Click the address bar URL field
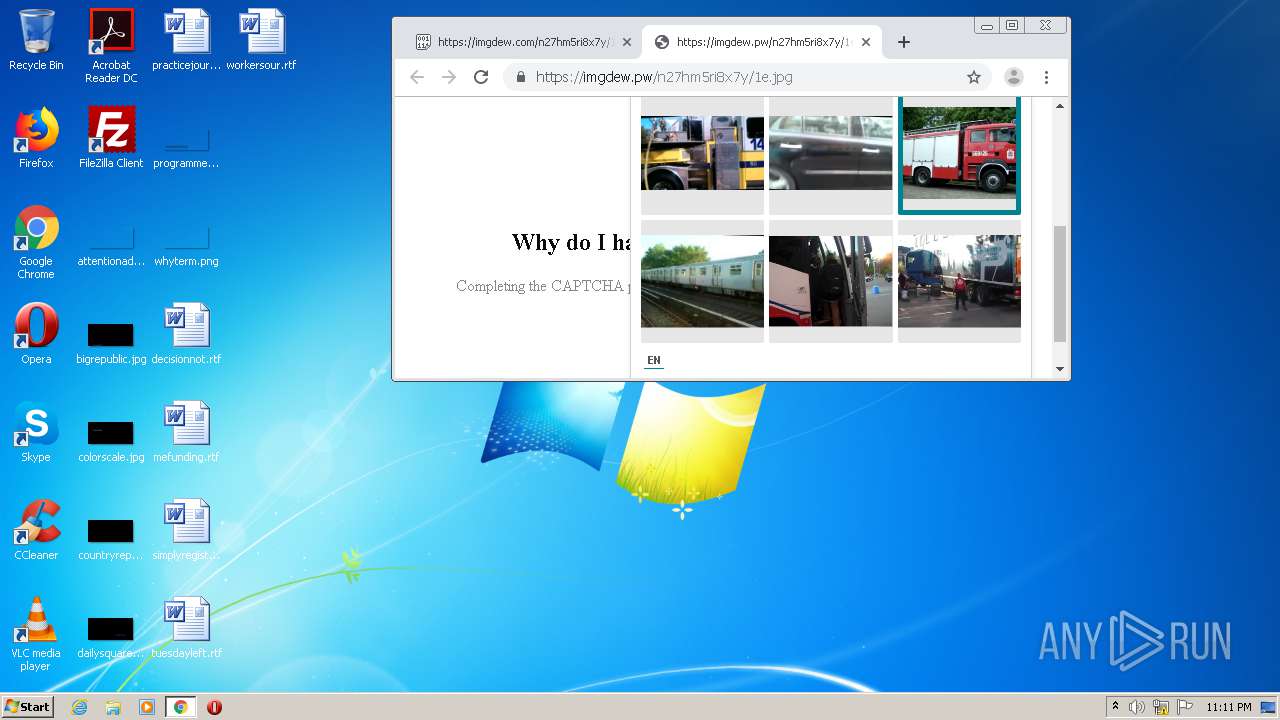The image size is (1280, 720). tap(745, 77)
